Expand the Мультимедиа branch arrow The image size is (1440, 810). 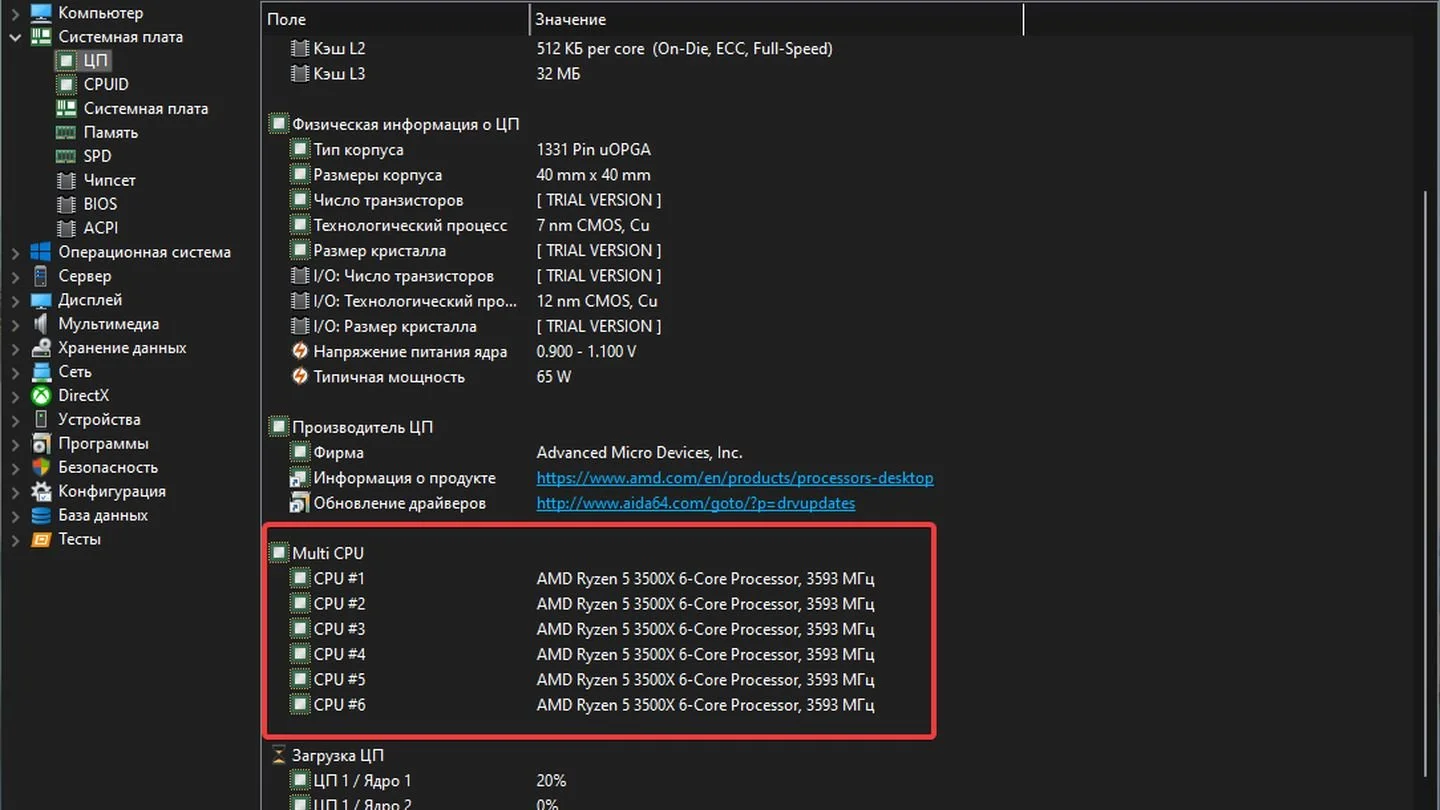coord(15,324)
